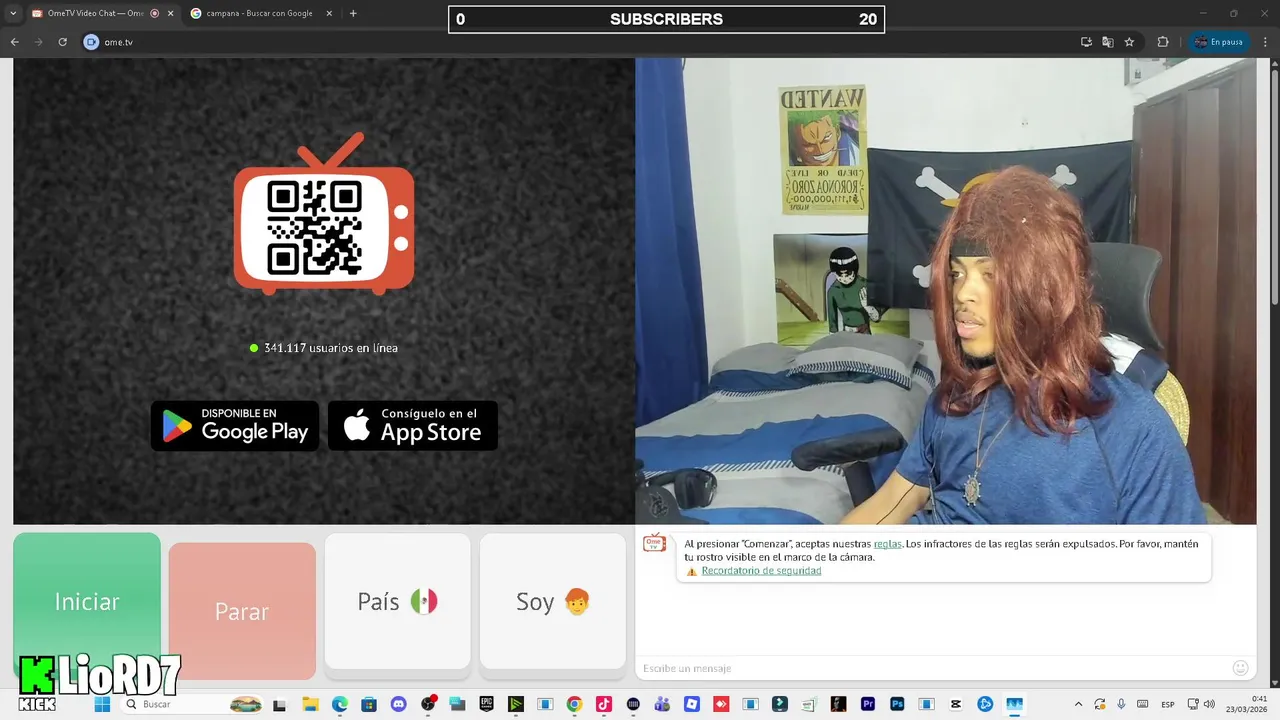
Task: Open Adobe Premiere Pro from the taskbar
Action: [x=868, y=704]
